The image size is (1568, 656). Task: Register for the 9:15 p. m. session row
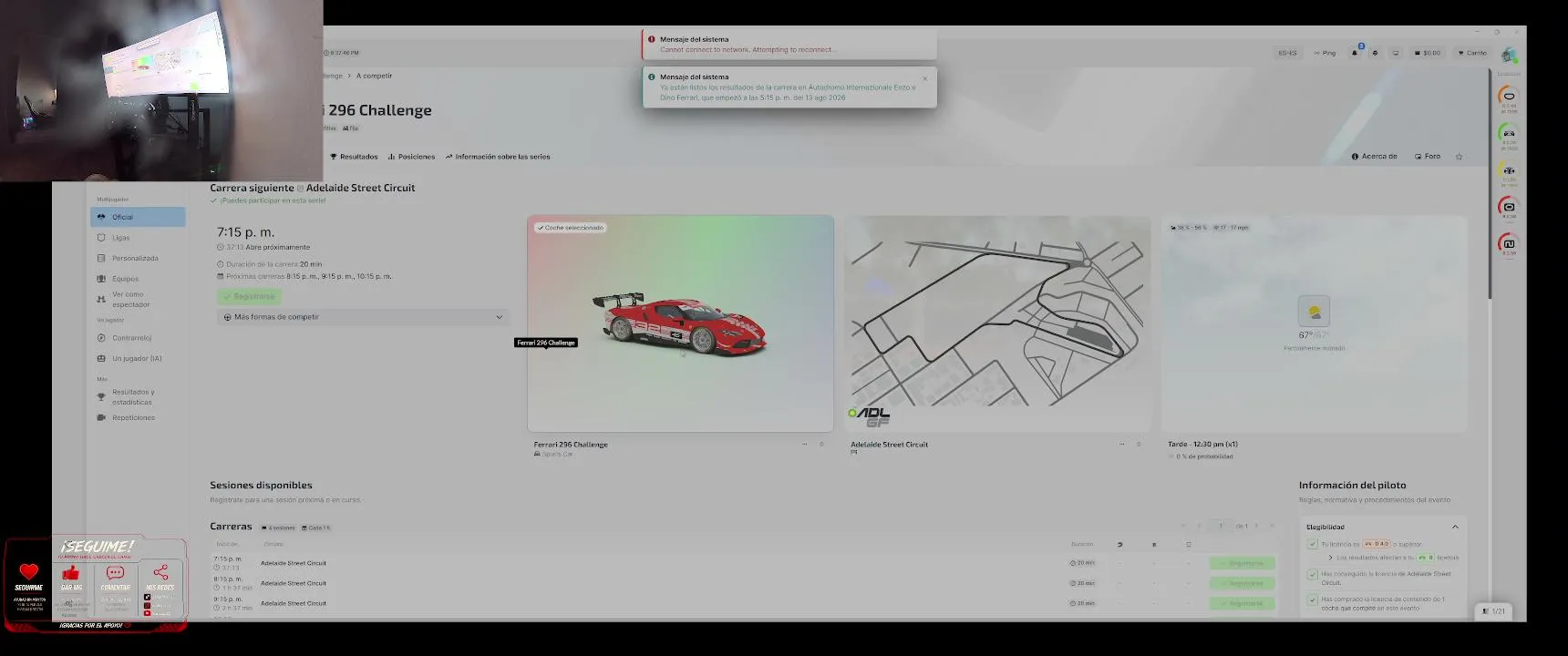1242,603
